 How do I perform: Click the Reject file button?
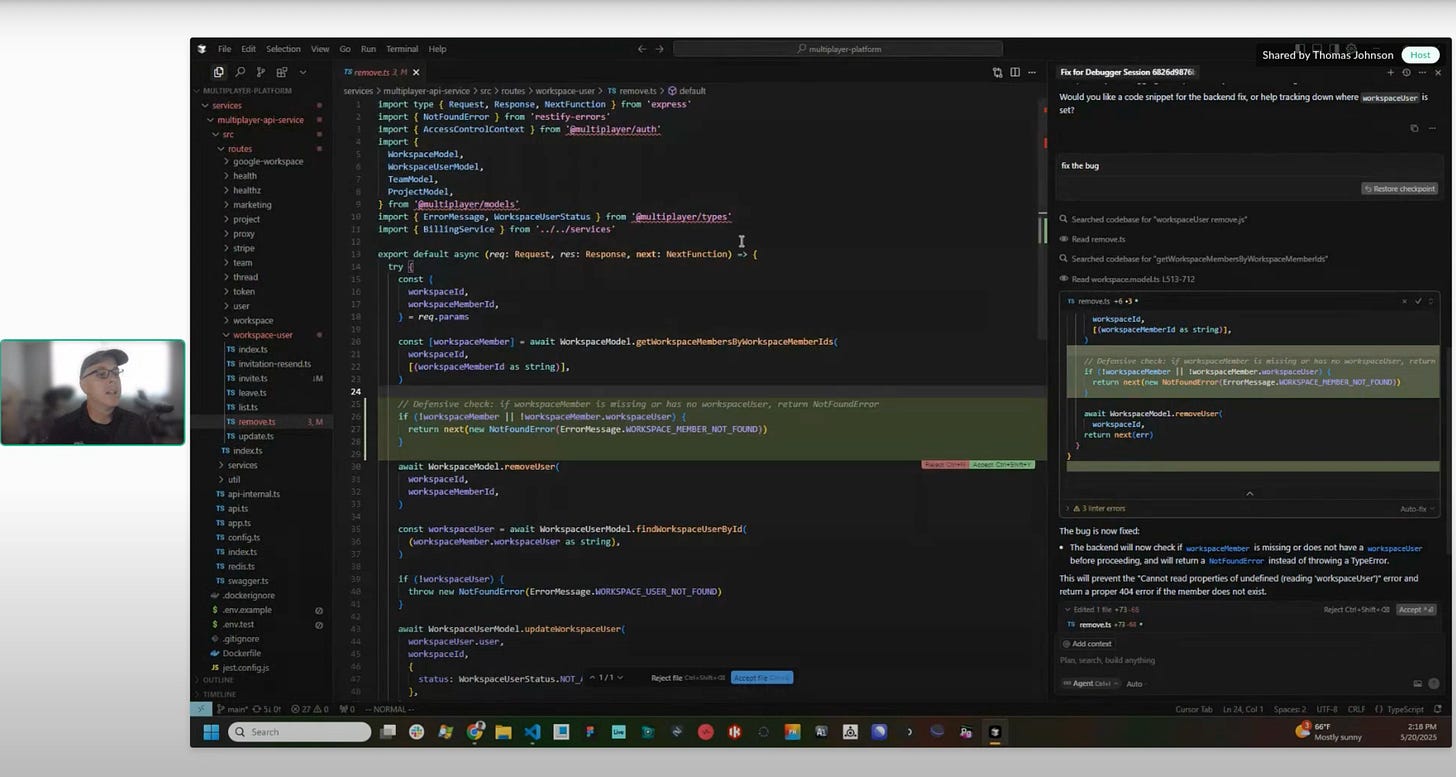[x=688, y=678]
